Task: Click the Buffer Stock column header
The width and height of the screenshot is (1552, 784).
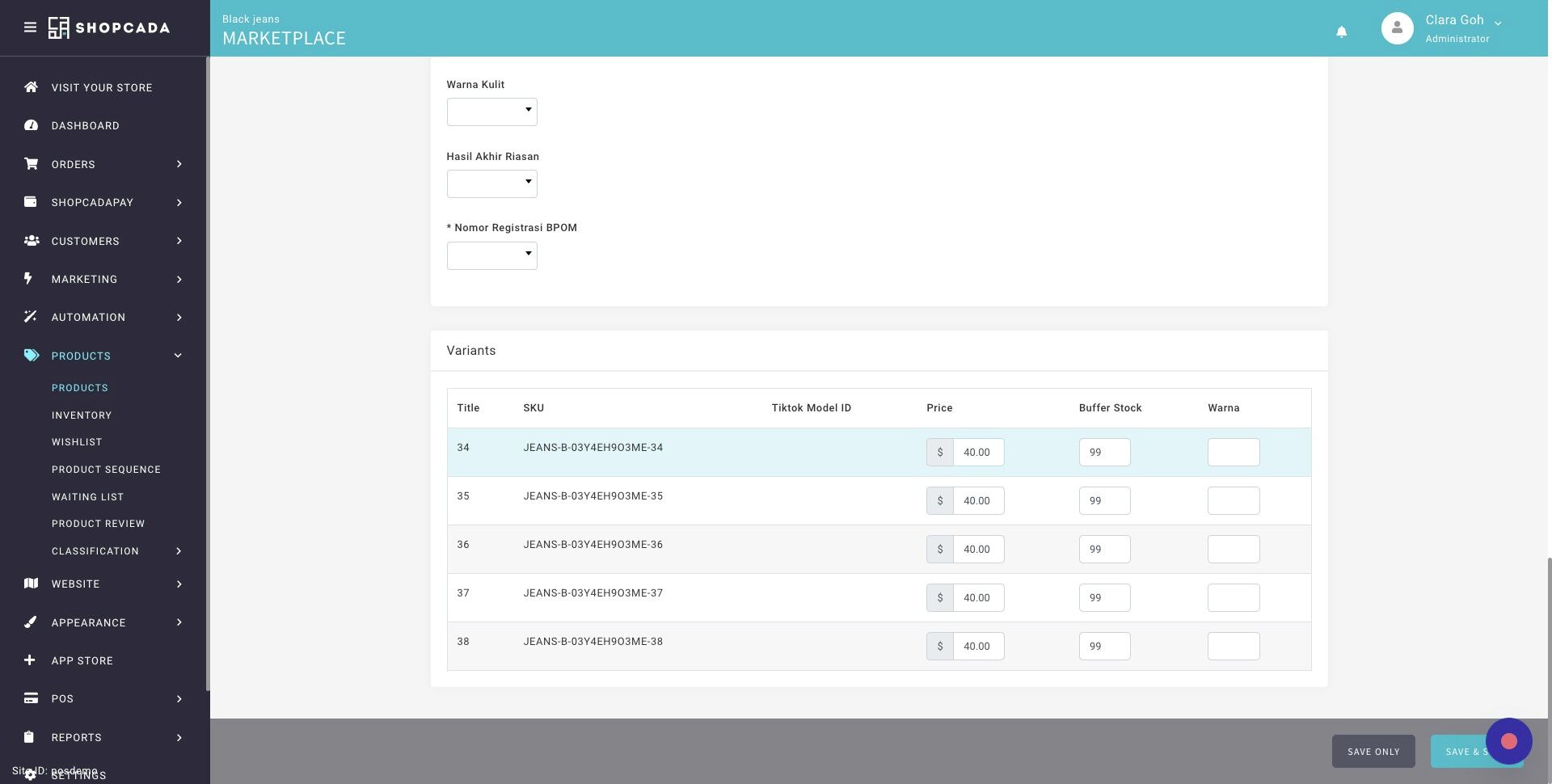Action: (x=1110, y=408)
